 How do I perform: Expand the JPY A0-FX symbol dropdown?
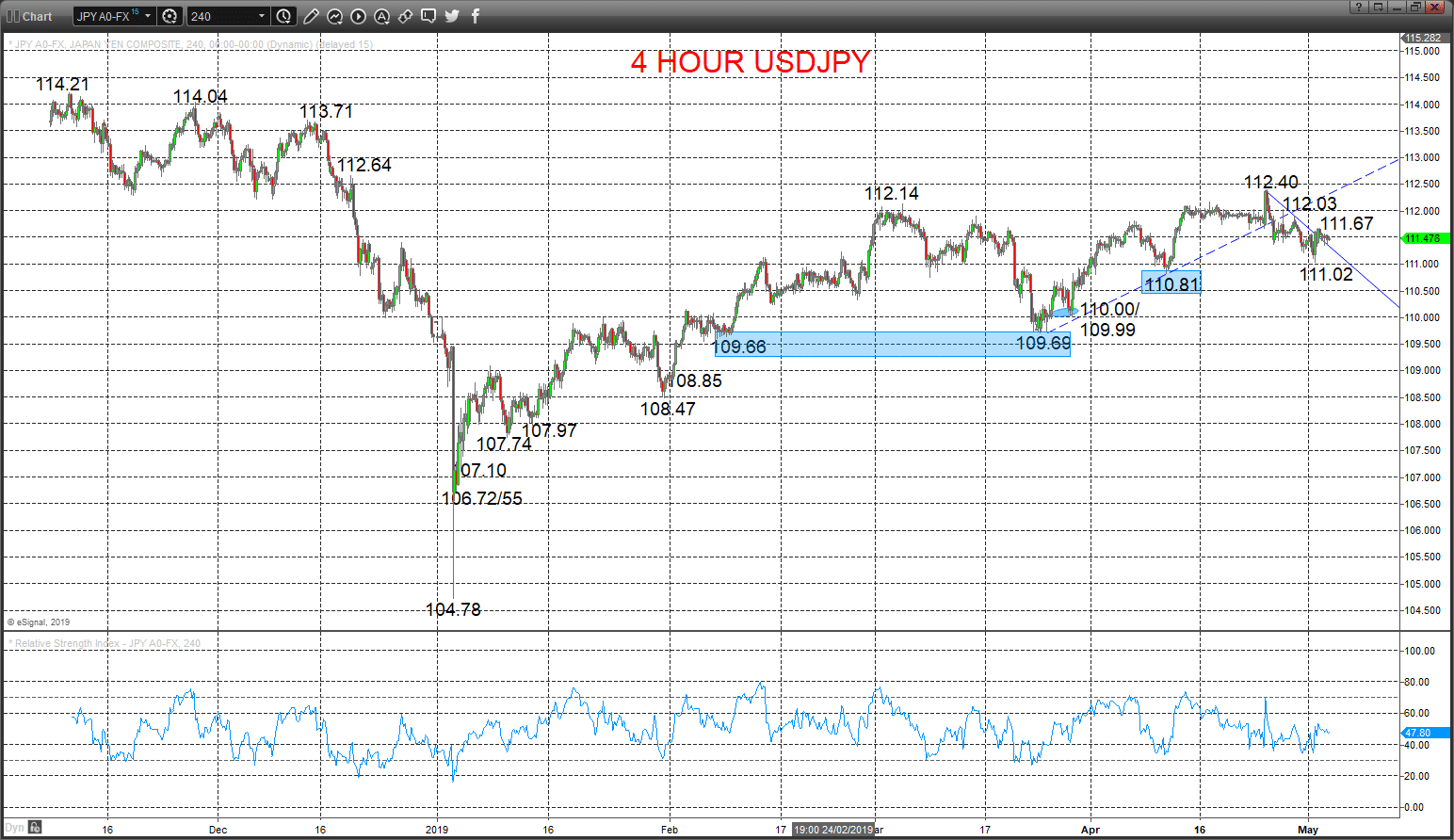click(x=148, y=16)
